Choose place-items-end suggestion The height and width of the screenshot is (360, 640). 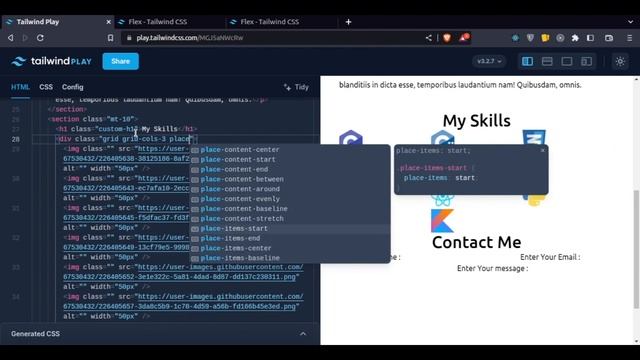pos(289,238)
